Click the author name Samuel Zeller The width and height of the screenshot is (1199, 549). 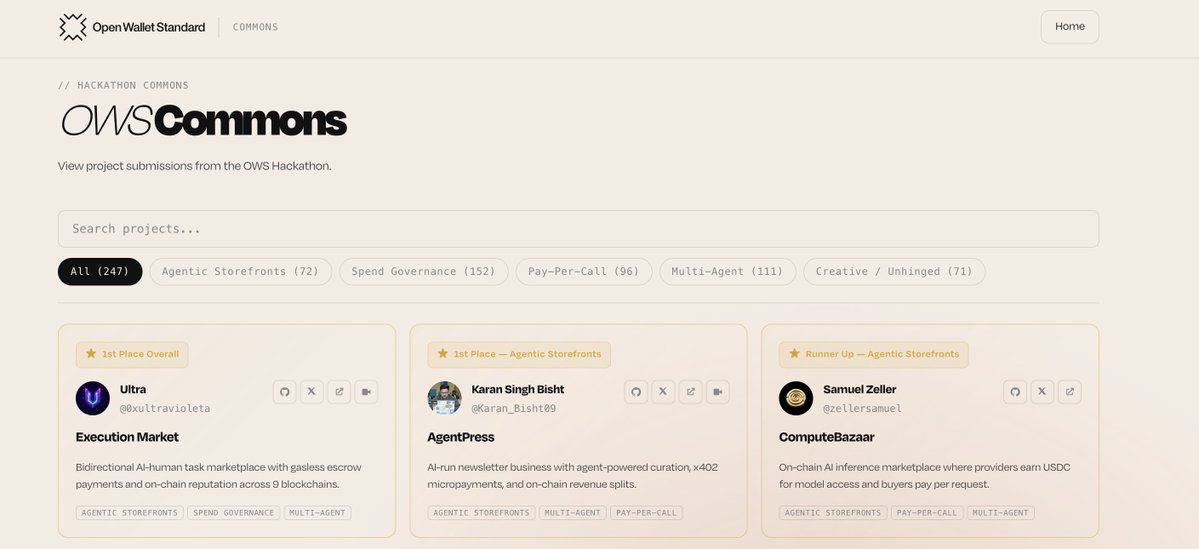tap(860, 389)
